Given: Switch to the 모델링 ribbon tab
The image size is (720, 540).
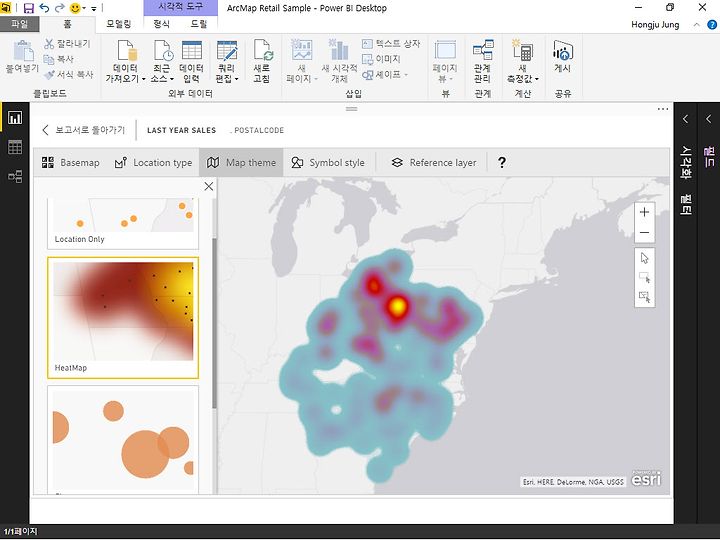Looking at the screenshot, I should (119, 24).
